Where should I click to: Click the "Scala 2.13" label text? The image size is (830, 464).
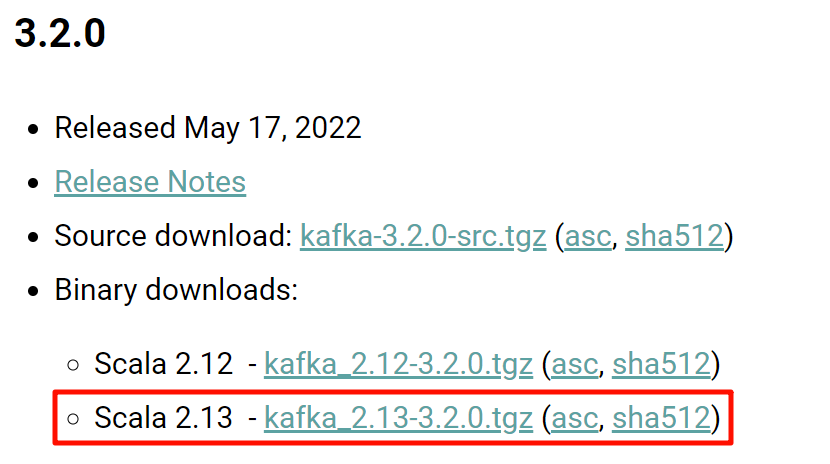pyautogui.click(x=163, y=418)
